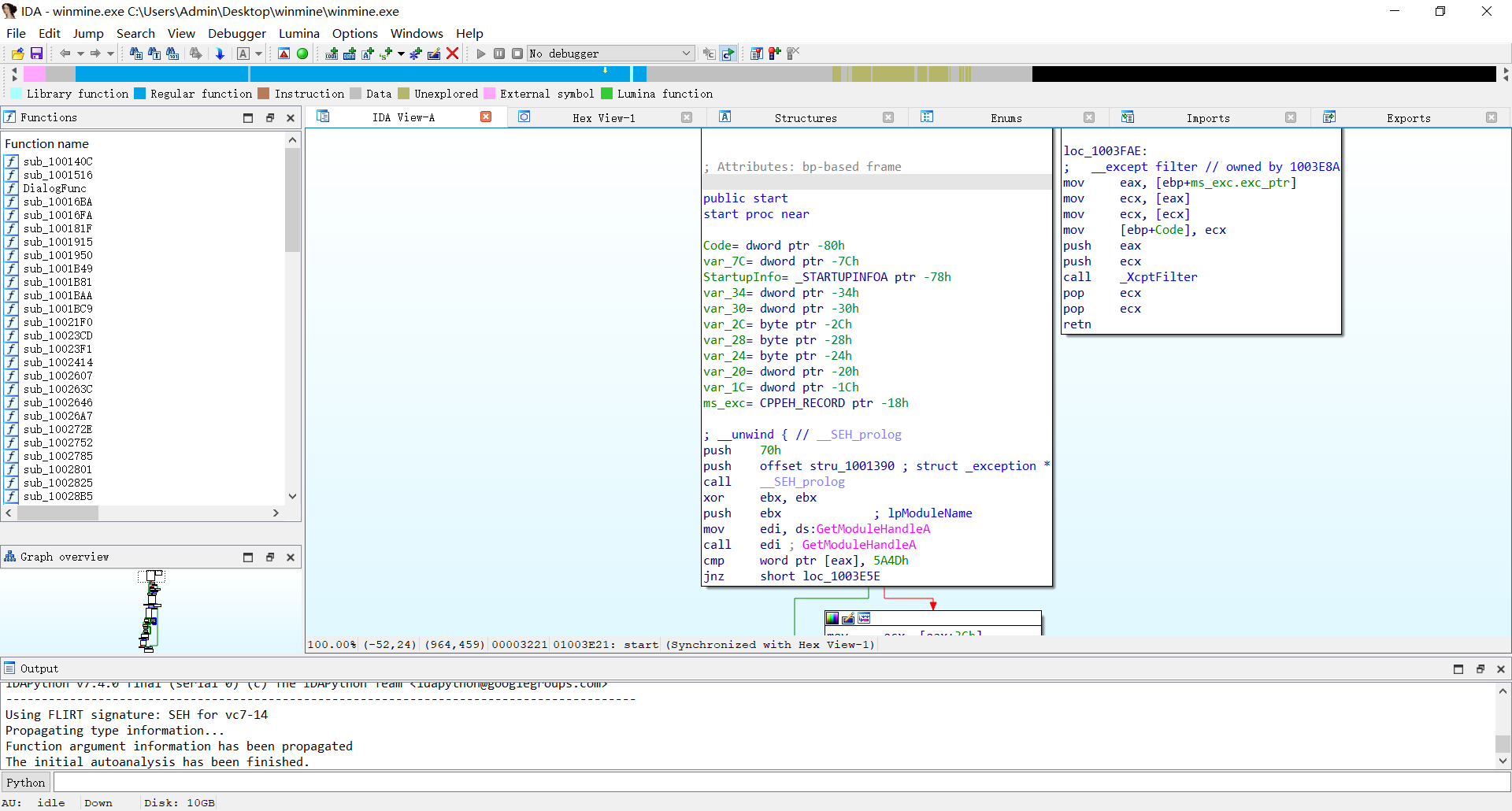Open the File menu
1512x811 pixels.
(16, 33)
